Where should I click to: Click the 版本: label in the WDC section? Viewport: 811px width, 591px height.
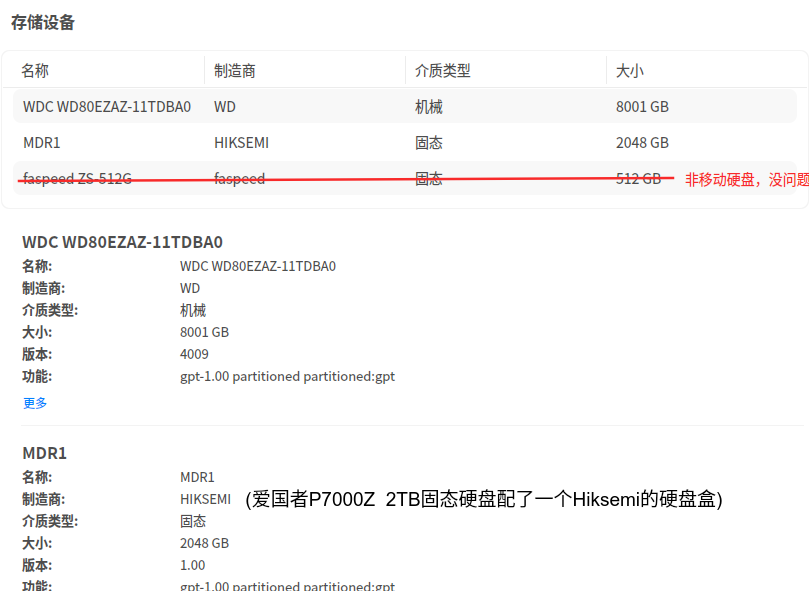tap(37, 354)
